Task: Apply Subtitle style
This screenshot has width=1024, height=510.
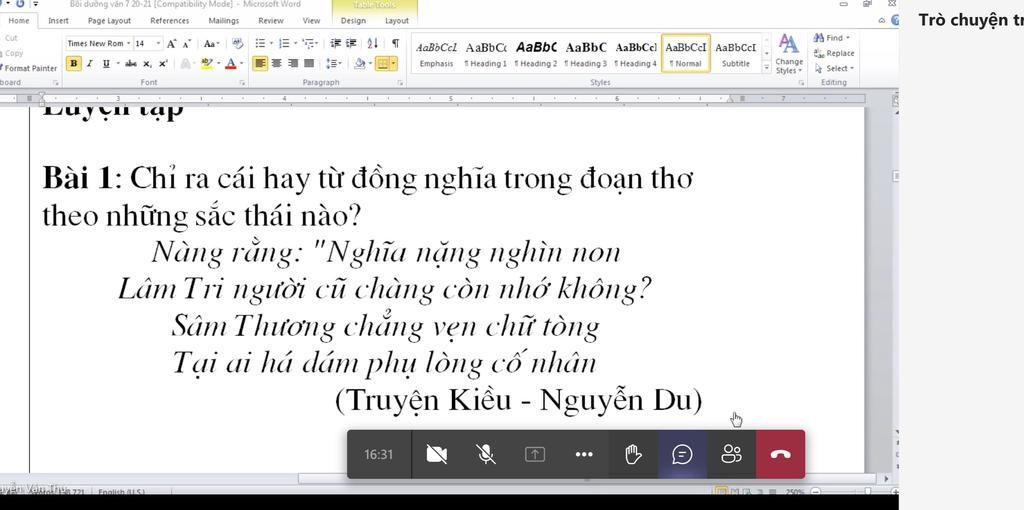Action: (735, 54)
